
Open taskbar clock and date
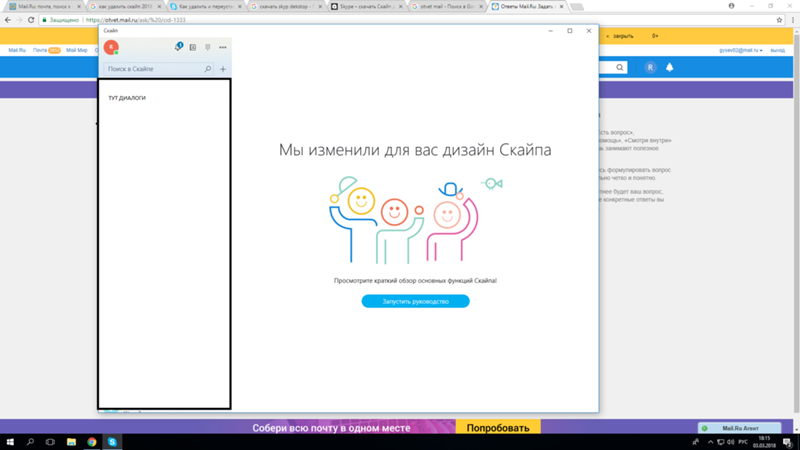[764, 442]
